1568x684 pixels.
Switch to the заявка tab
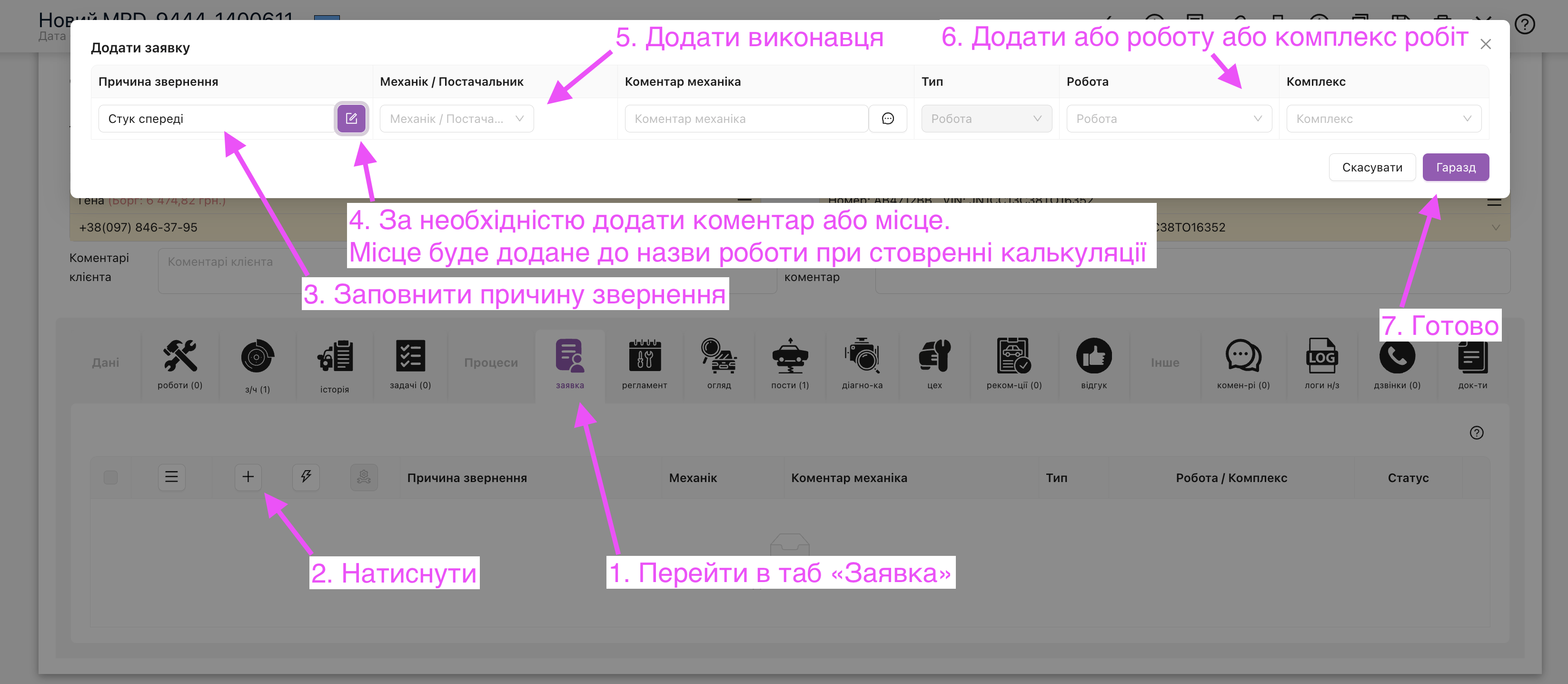[x=570, y=363]
